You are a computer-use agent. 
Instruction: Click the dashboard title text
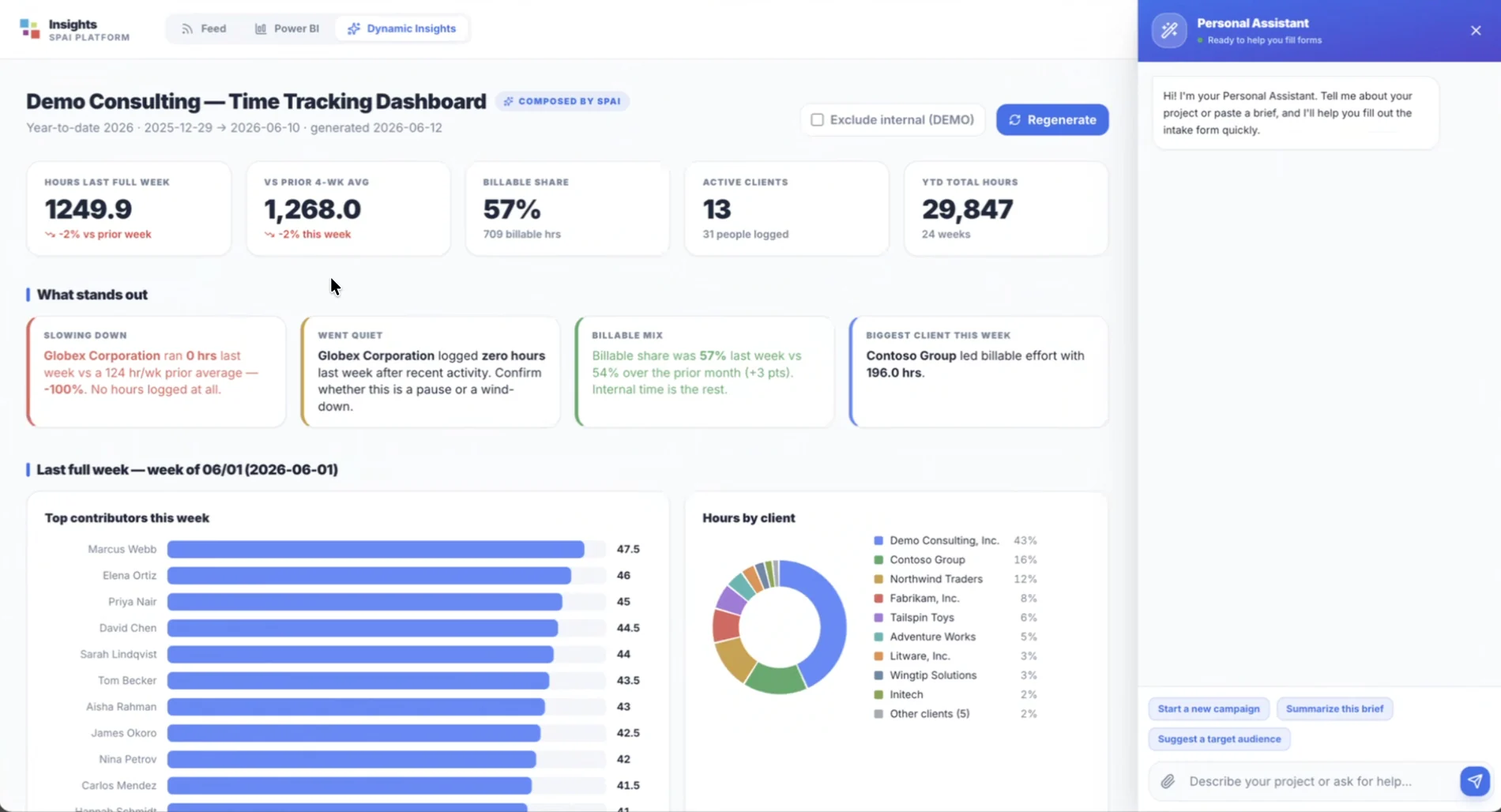pos(256,101)
